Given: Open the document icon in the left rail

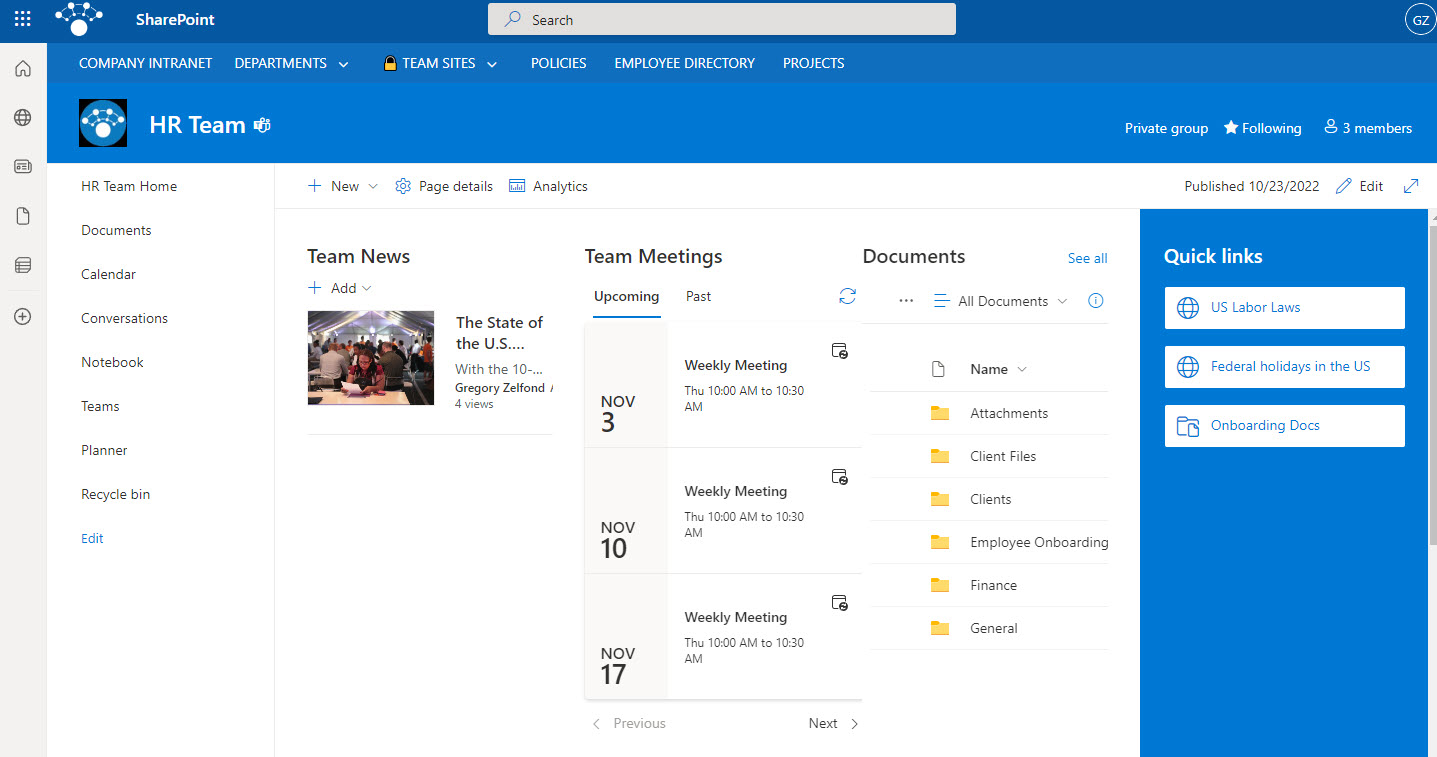Looking at the screenshot, I should 22,215.
